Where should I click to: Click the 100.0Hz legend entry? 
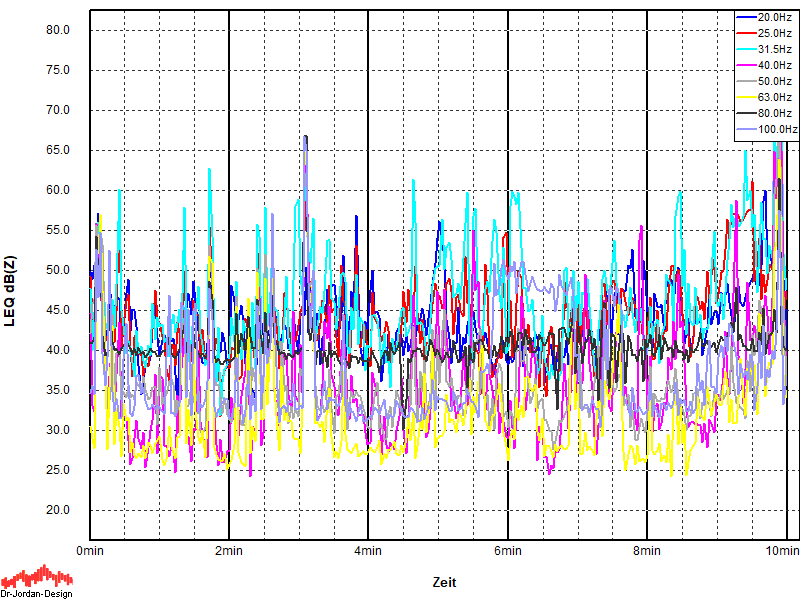(777, 129)
